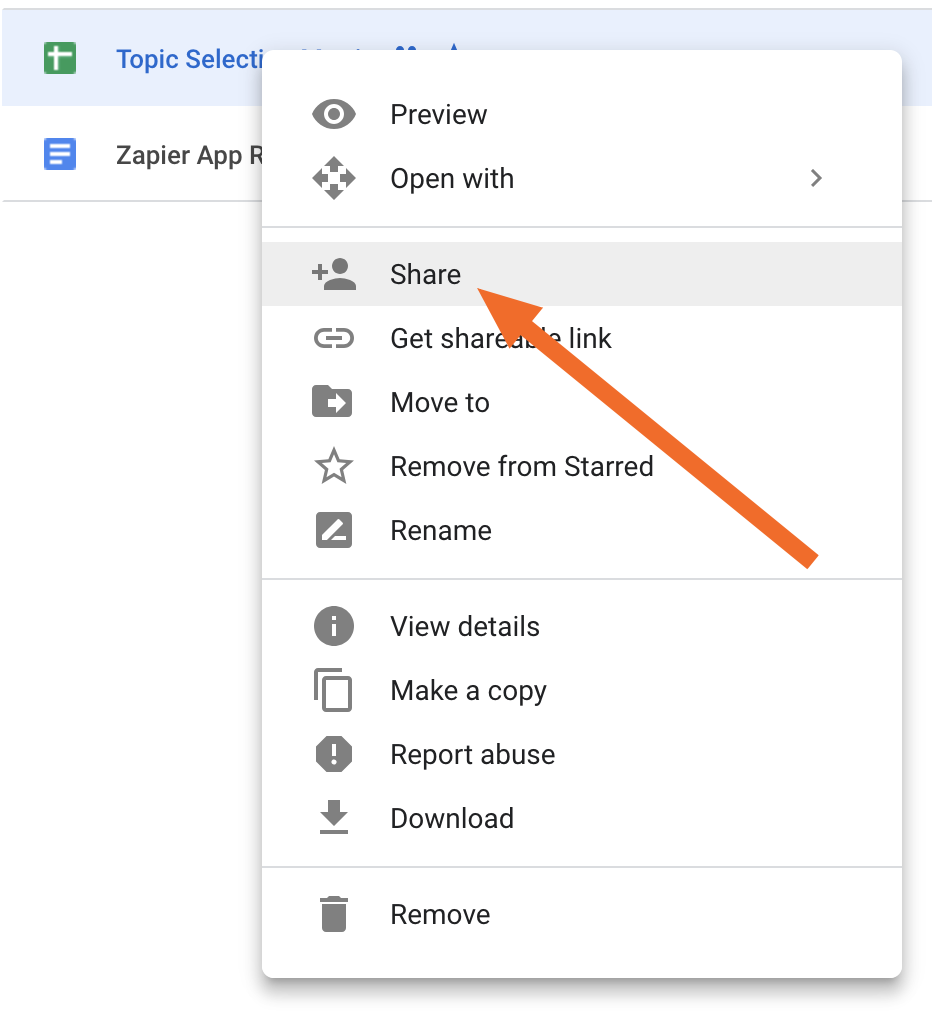
Task: Click the pencil Rename icon
Action: [333, 531]
